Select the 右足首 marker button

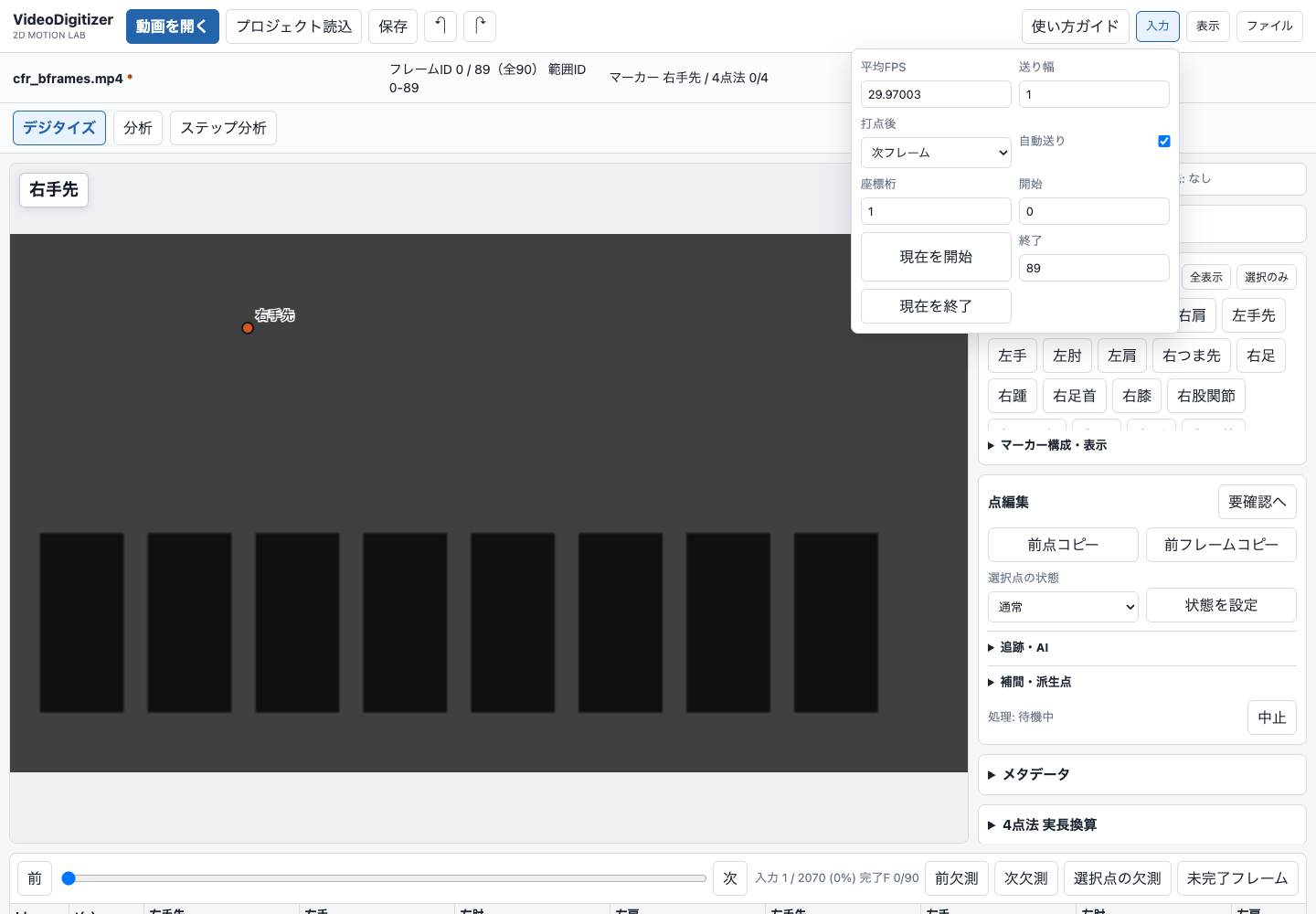(1075, 396)
